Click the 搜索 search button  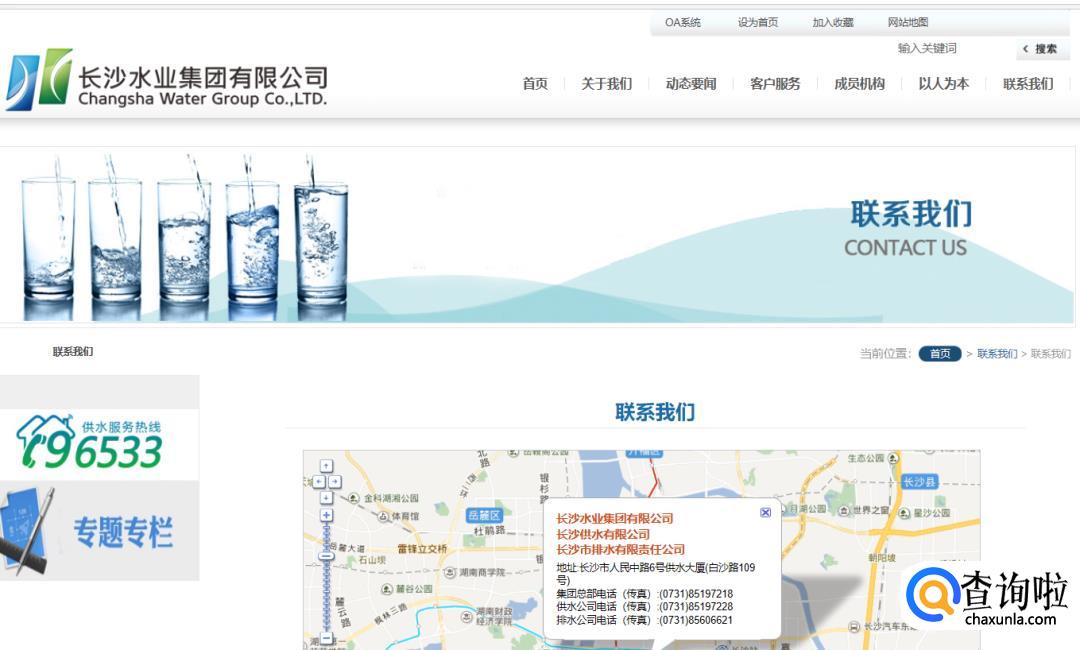tap(1042, 49)
